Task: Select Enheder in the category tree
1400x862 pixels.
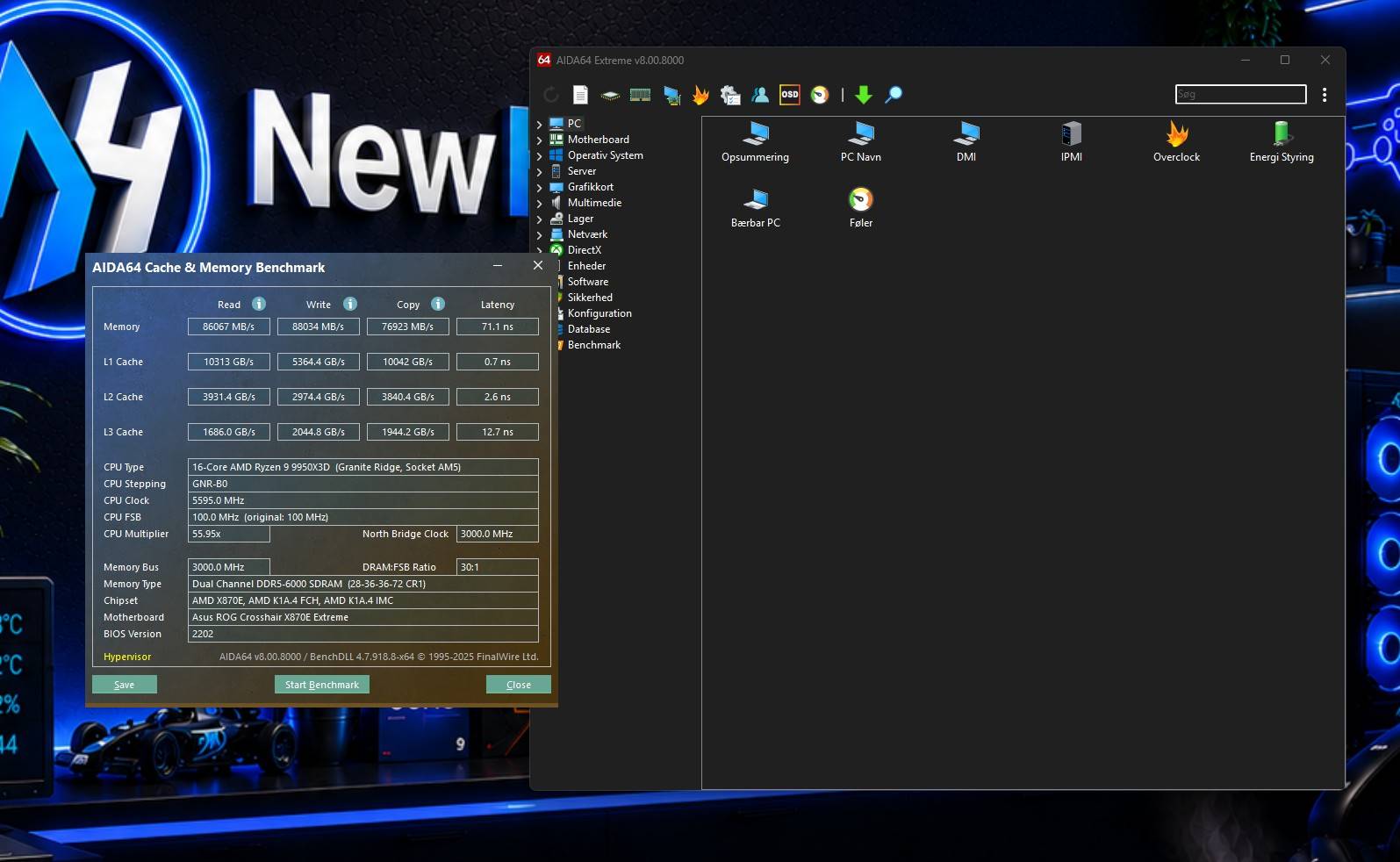Action: (x=586, y=266)
